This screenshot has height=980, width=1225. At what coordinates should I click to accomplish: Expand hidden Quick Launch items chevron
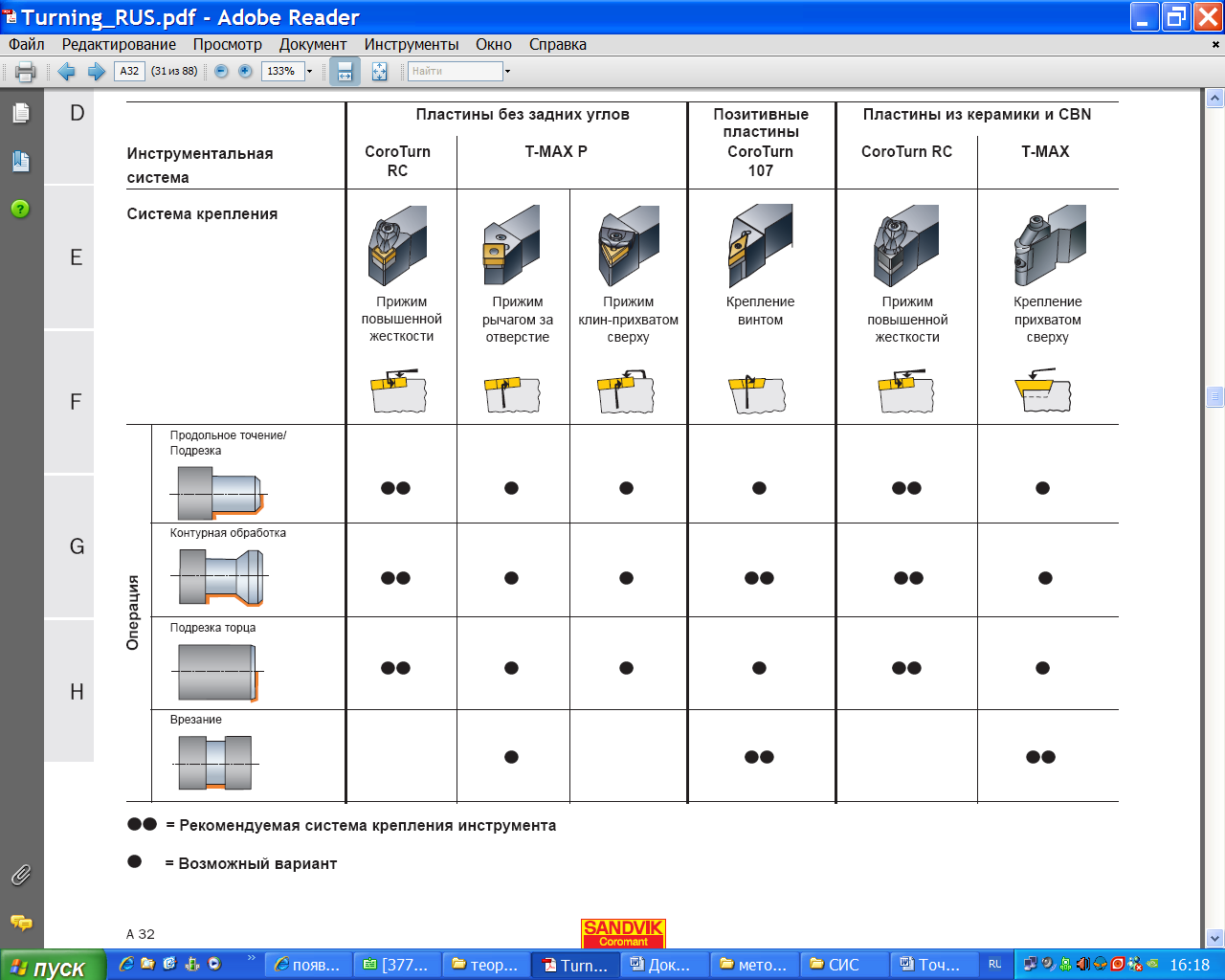tap(252, 958)
